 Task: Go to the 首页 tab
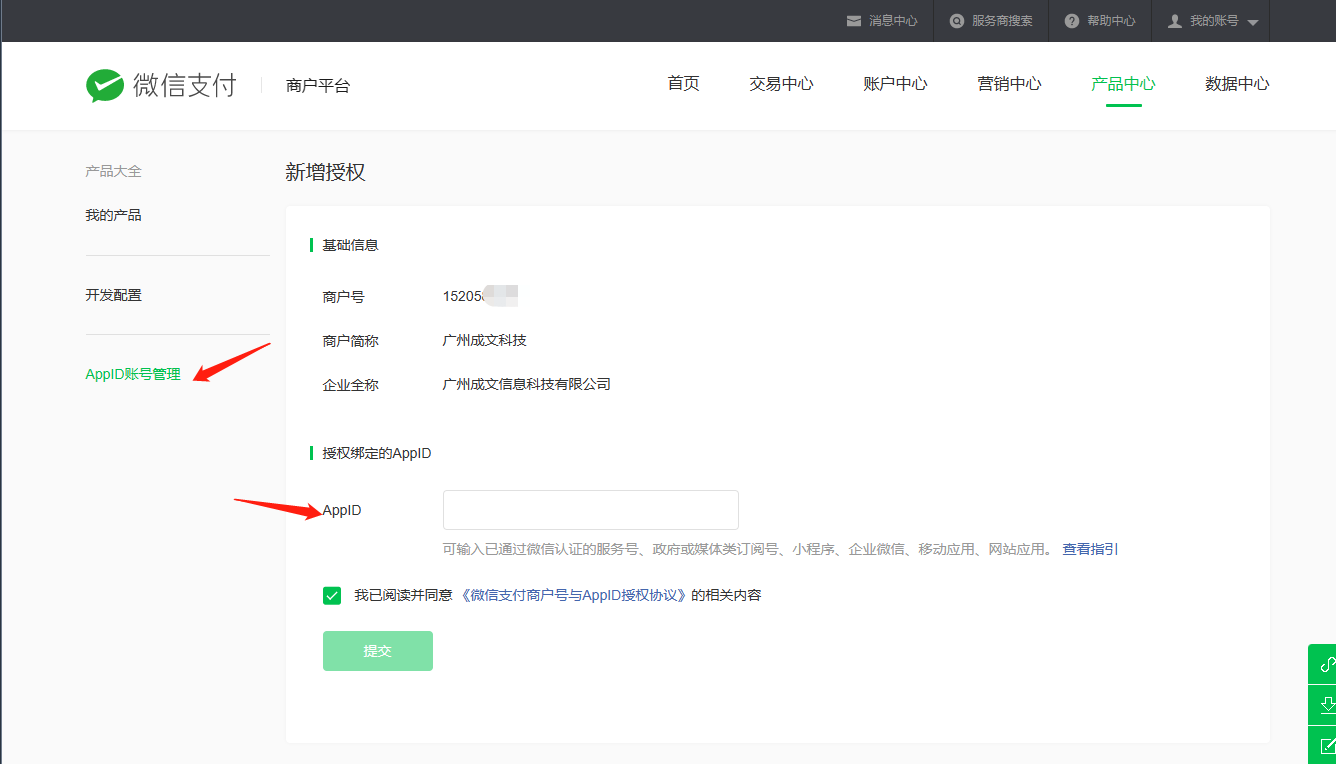[x=684, y=84]
